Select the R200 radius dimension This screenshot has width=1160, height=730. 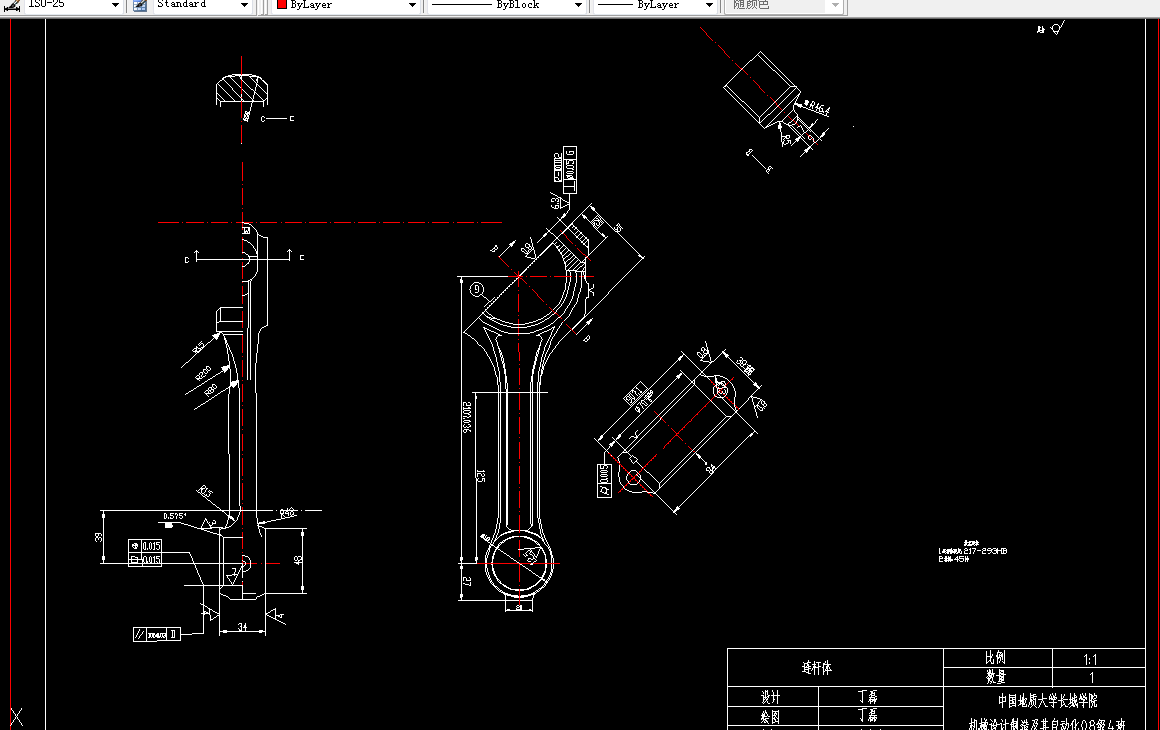point(203,374)
